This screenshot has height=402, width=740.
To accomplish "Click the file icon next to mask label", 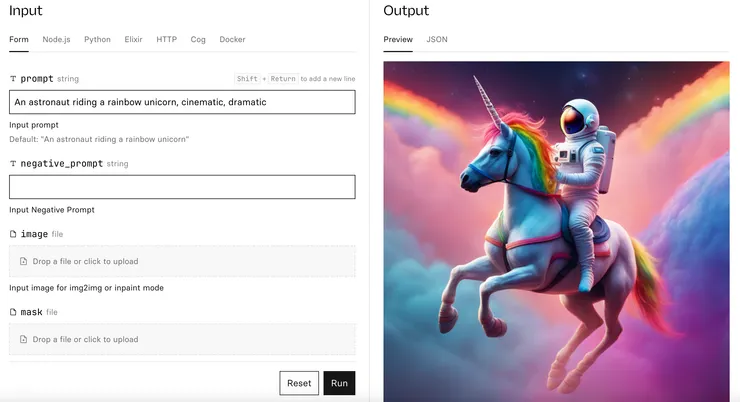I will click(13, 312).
